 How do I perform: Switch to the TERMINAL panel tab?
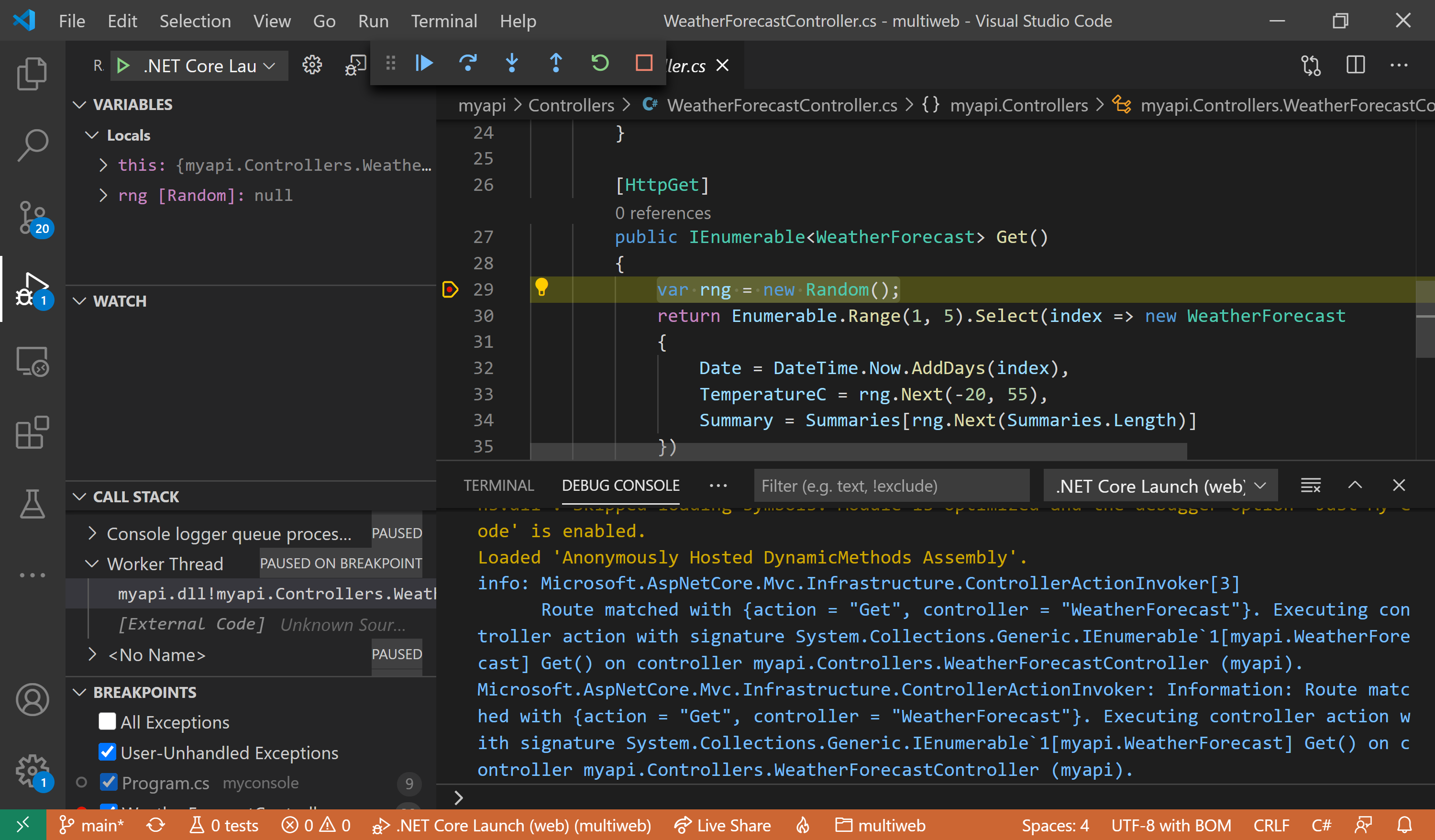coord(498,485)
